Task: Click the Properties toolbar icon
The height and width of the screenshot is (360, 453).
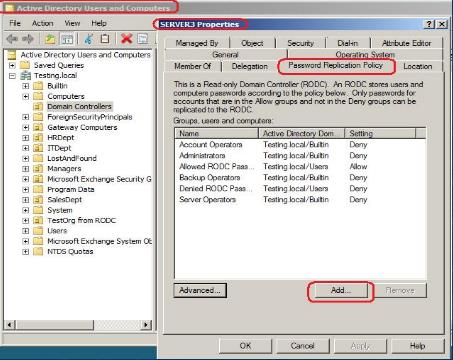Action: [143, 39]
